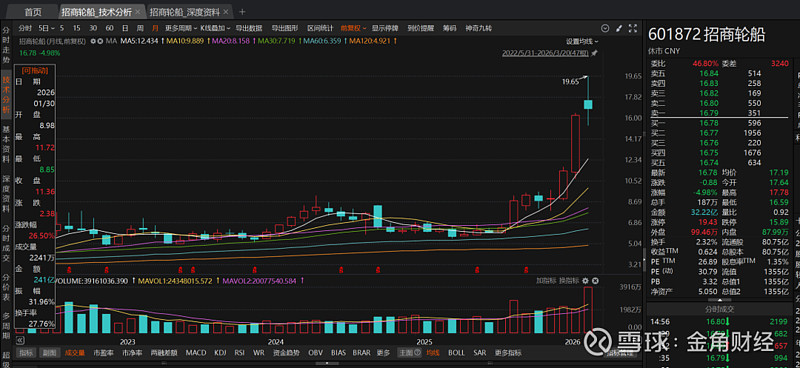Select RSI sub-chart indicator

click(x=239, y=353)
